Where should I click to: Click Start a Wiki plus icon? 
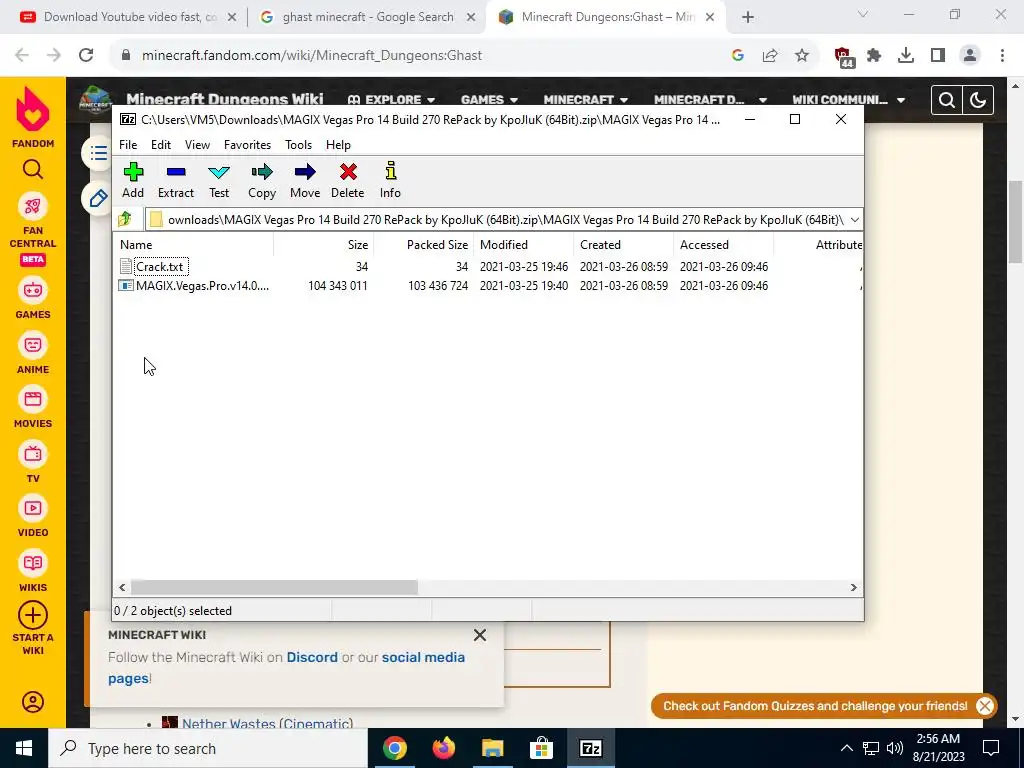tap(33, 615)
